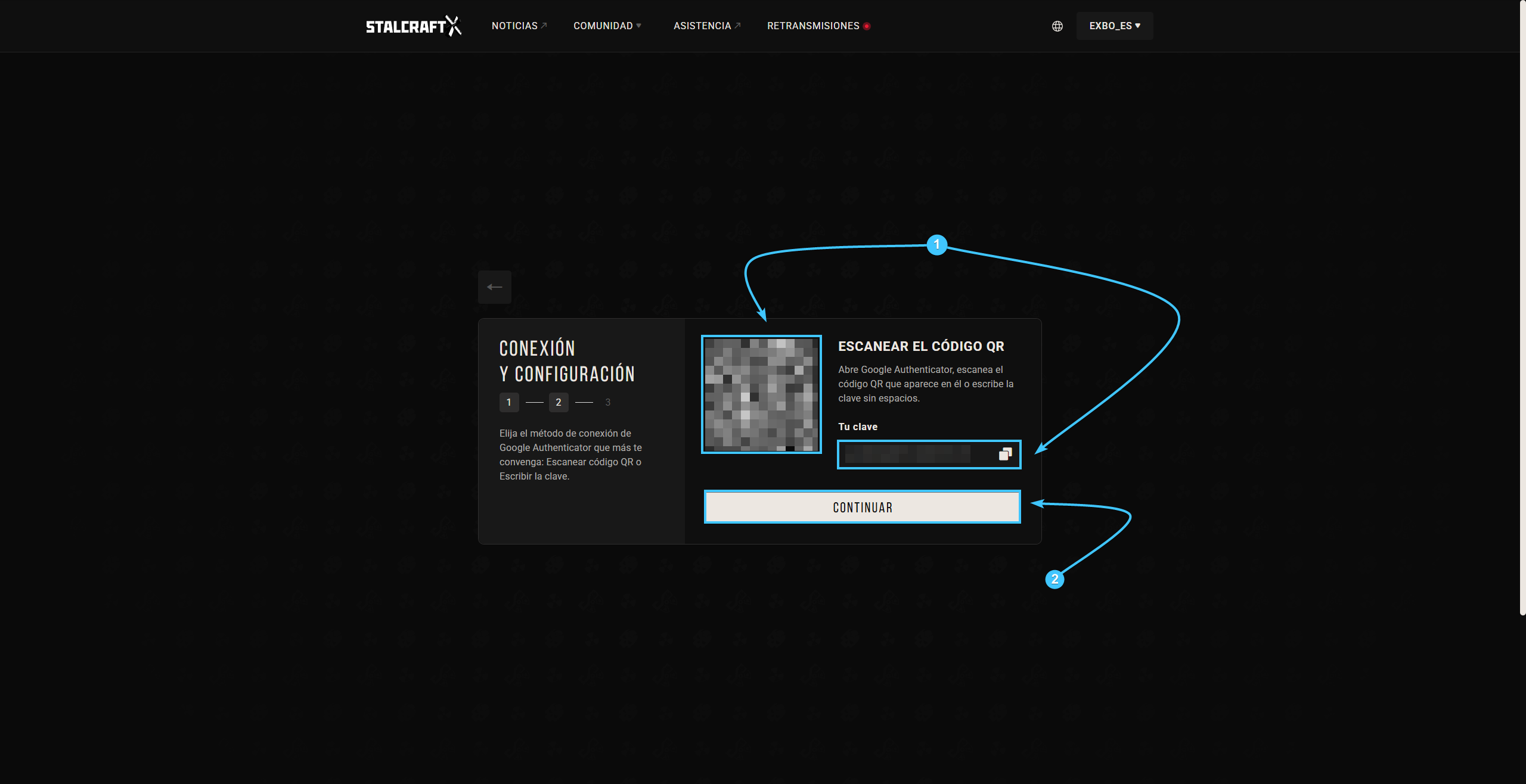
Task: Click the page vertical scrollbar
Action: click(1522, 307)
